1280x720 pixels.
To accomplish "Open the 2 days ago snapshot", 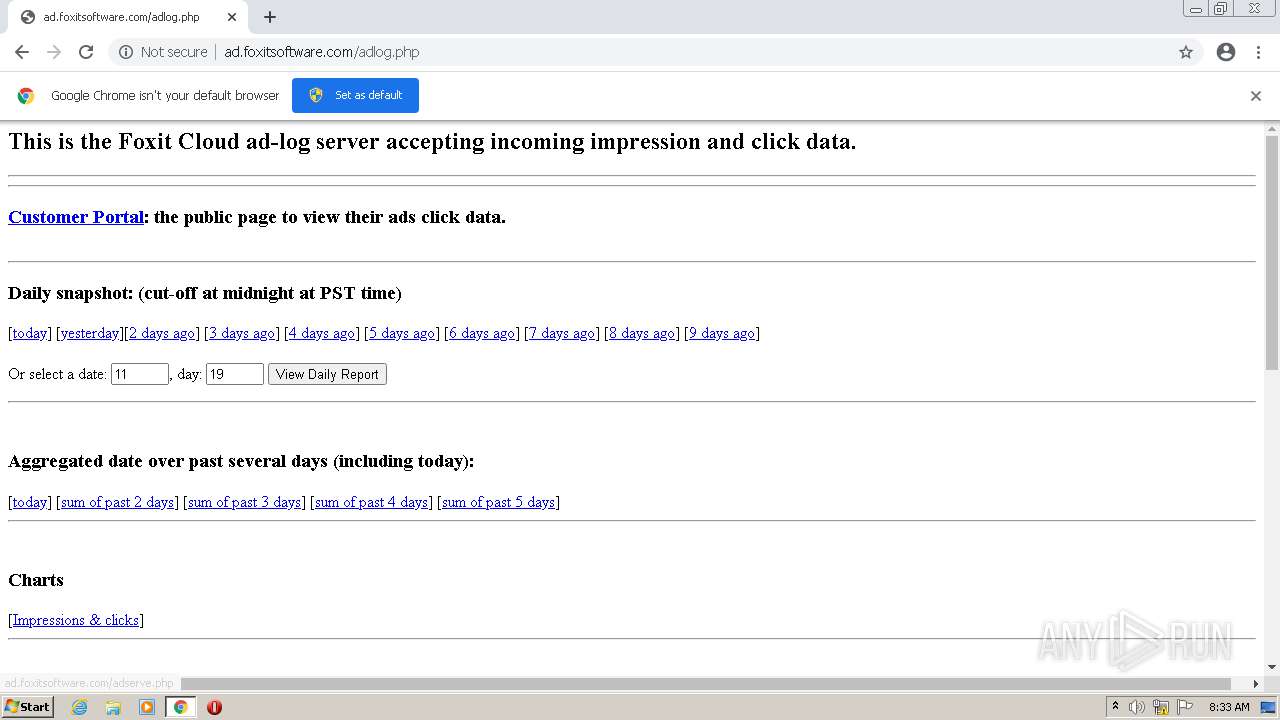I will pyautogui.click(x=162, y=333).
